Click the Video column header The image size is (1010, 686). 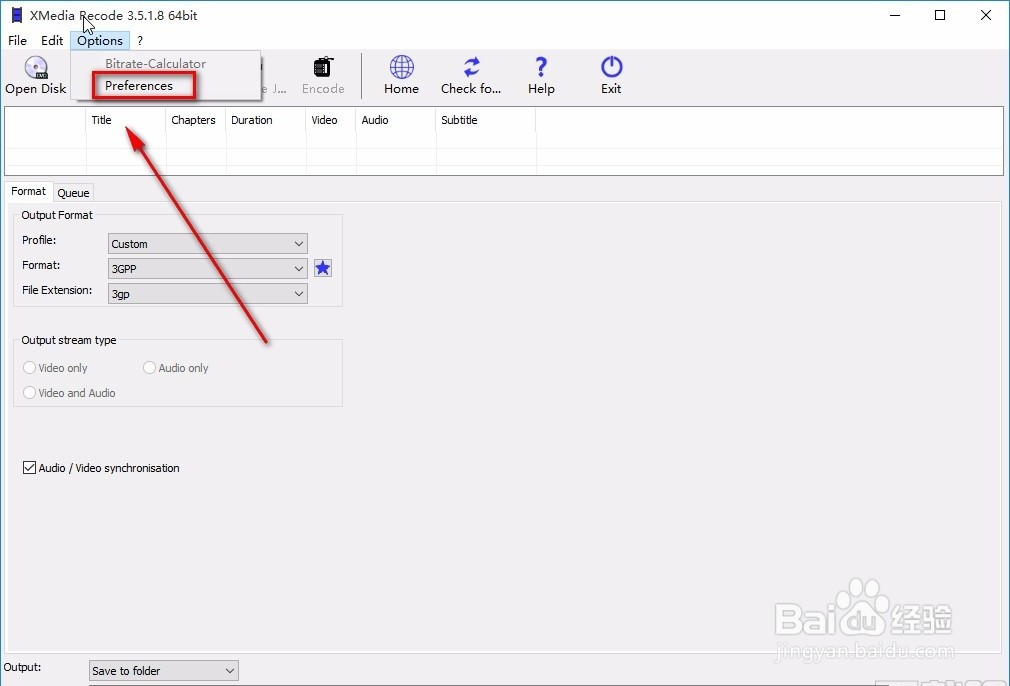(330, 120)
